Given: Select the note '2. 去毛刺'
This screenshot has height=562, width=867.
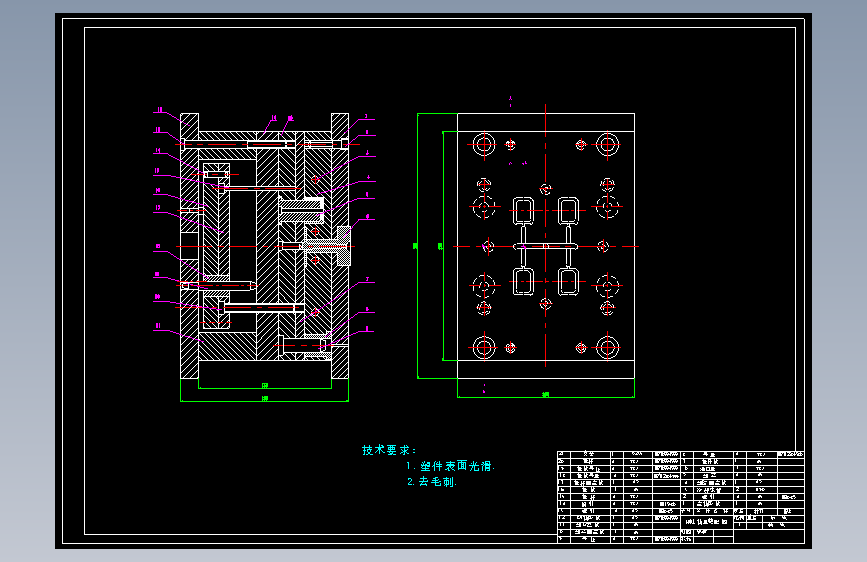Looking at the screenshot, I should pyautogui.click(x=431, y=482).
